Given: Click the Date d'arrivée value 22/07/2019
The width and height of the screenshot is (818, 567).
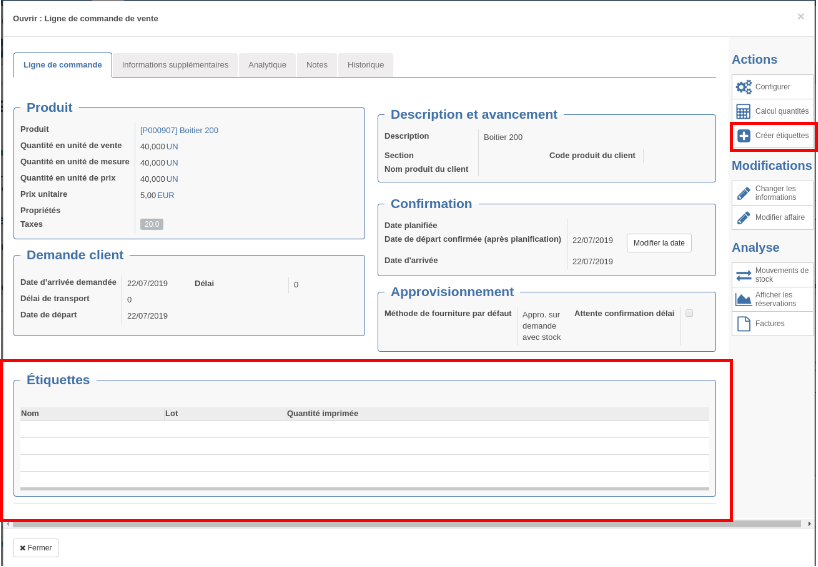Looking at the screenshot, I should [x=593, y=261].
